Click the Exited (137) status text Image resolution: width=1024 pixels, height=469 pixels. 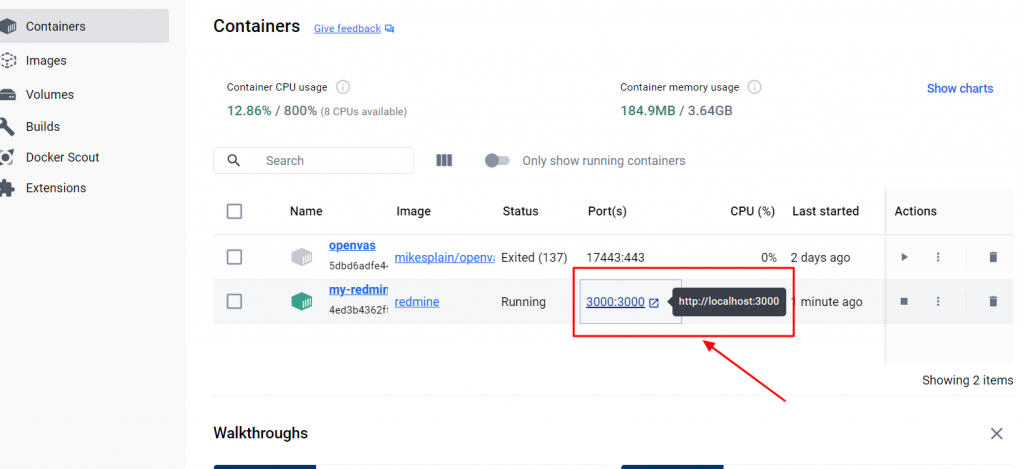coord(534,257)
